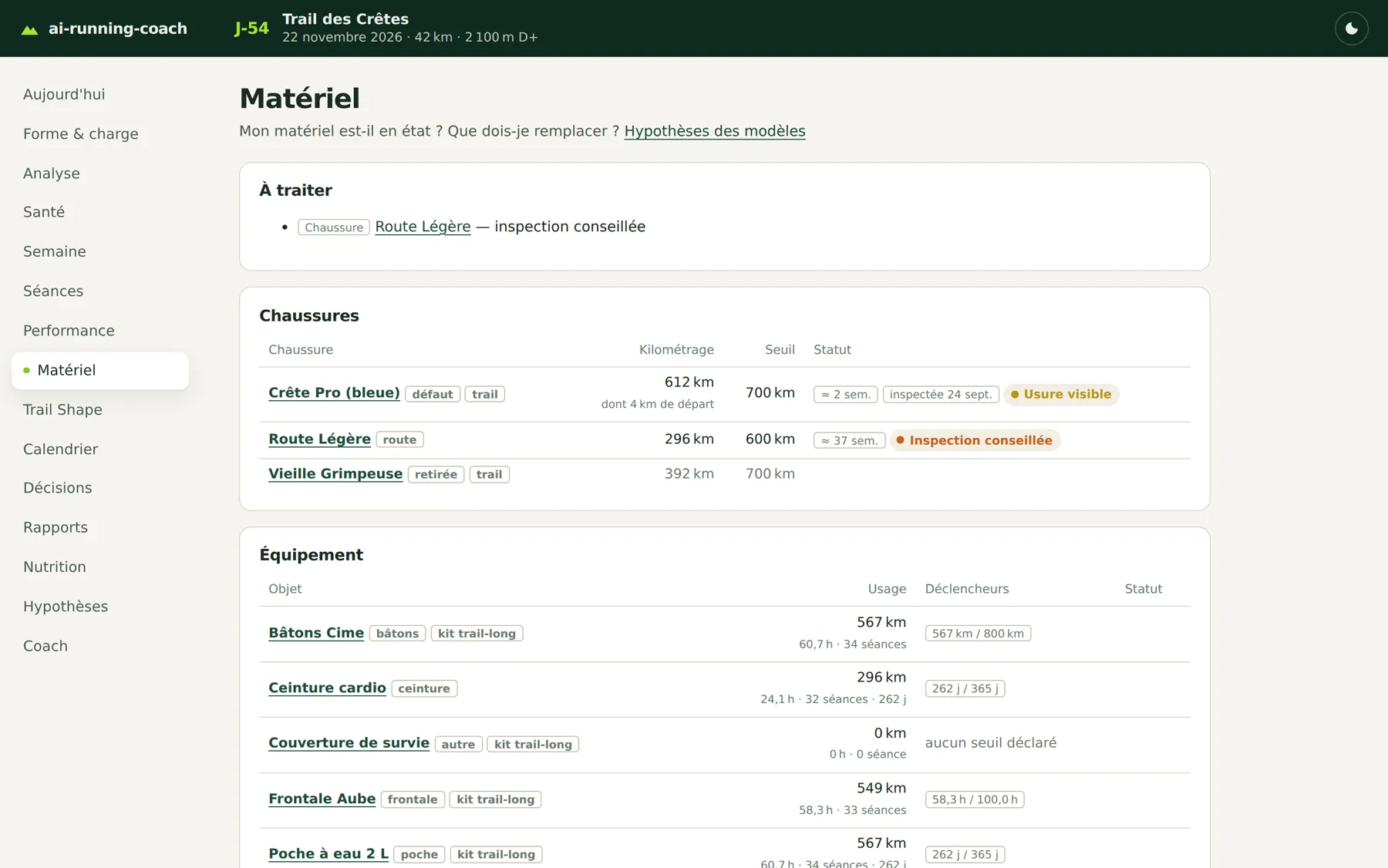Open the Ceinture cardio item

(x=327, y=688)
